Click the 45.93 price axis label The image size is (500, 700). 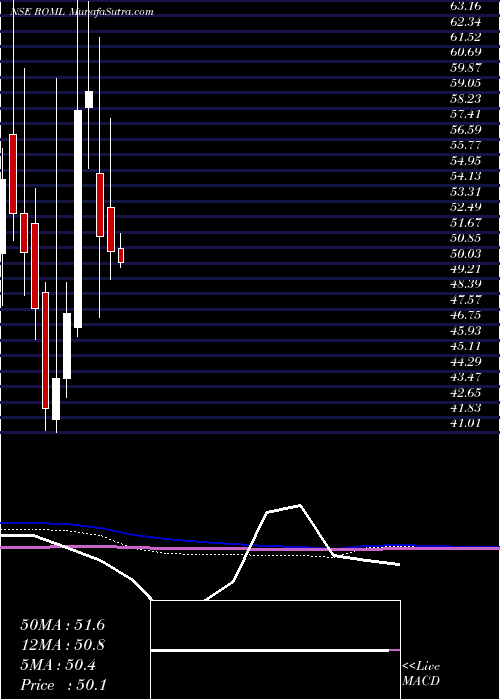466,331
